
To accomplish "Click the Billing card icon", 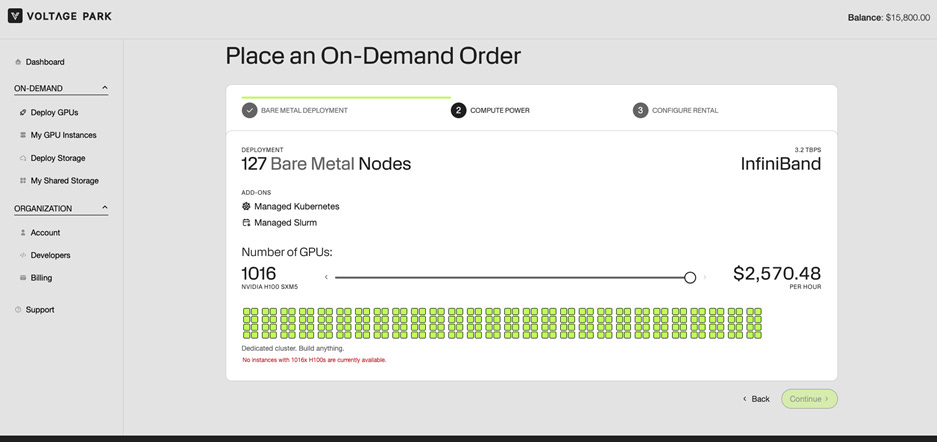I will pos(23,278).
